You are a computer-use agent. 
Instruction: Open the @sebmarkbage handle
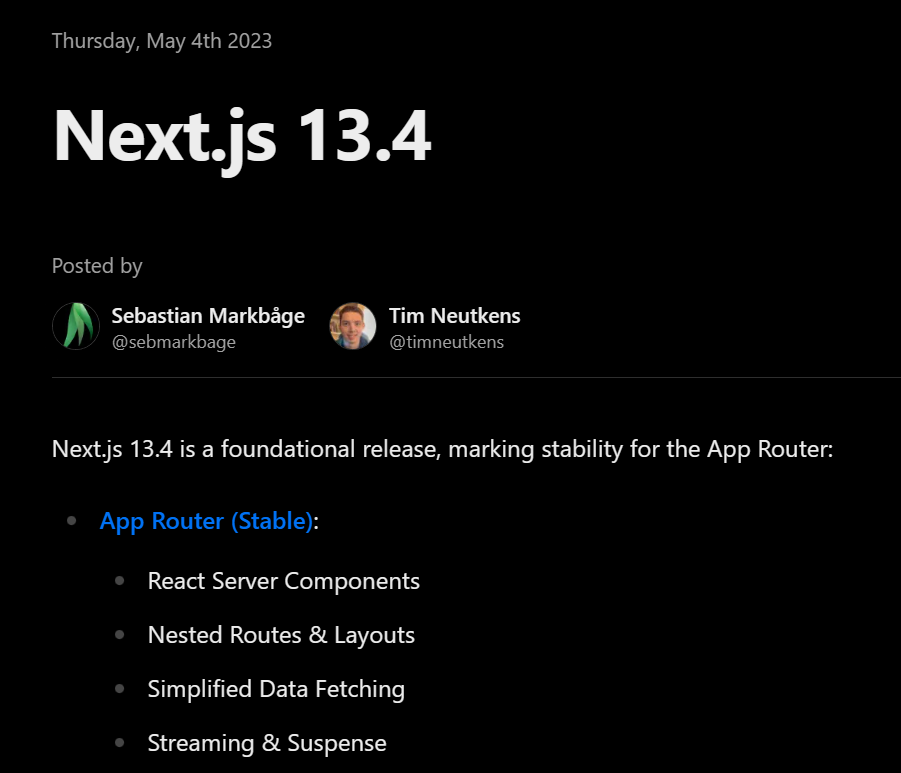173,342
